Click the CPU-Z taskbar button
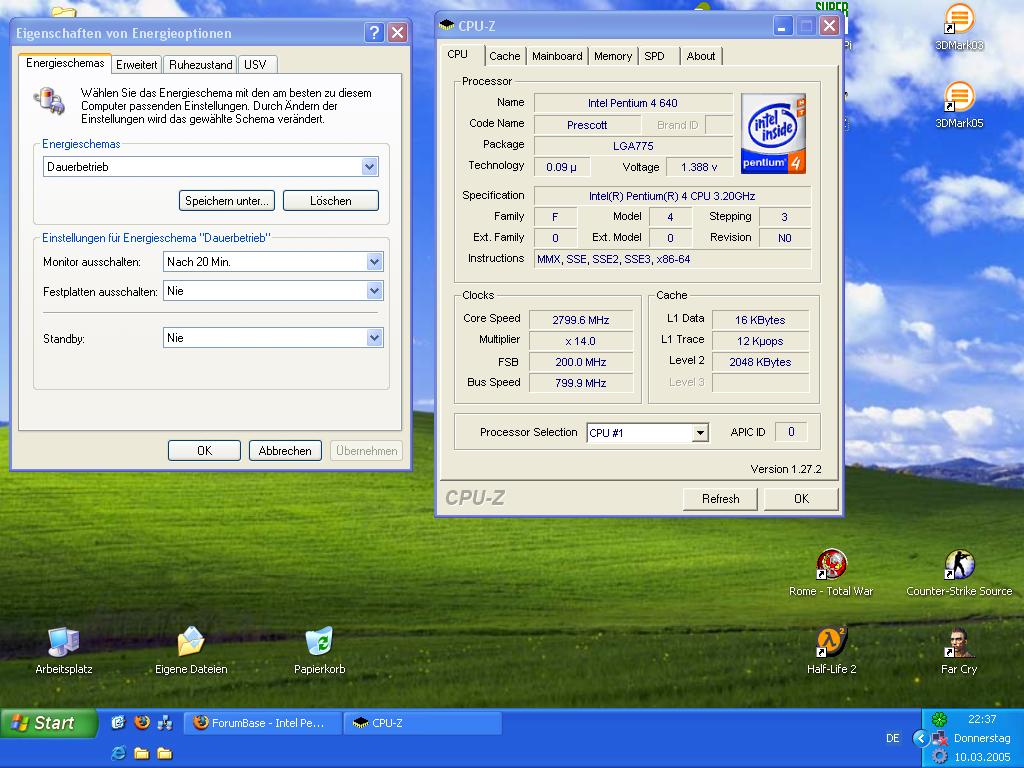 click(x=423, y=723)
